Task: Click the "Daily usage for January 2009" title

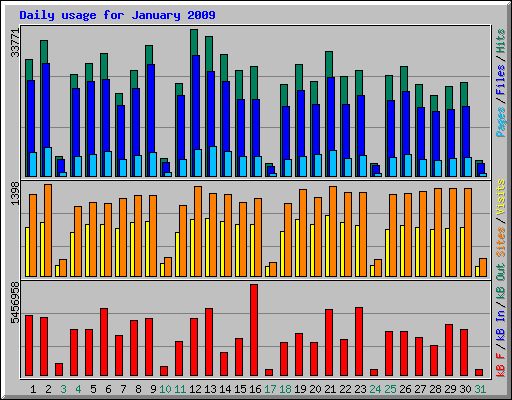Action: pos(117,15)
